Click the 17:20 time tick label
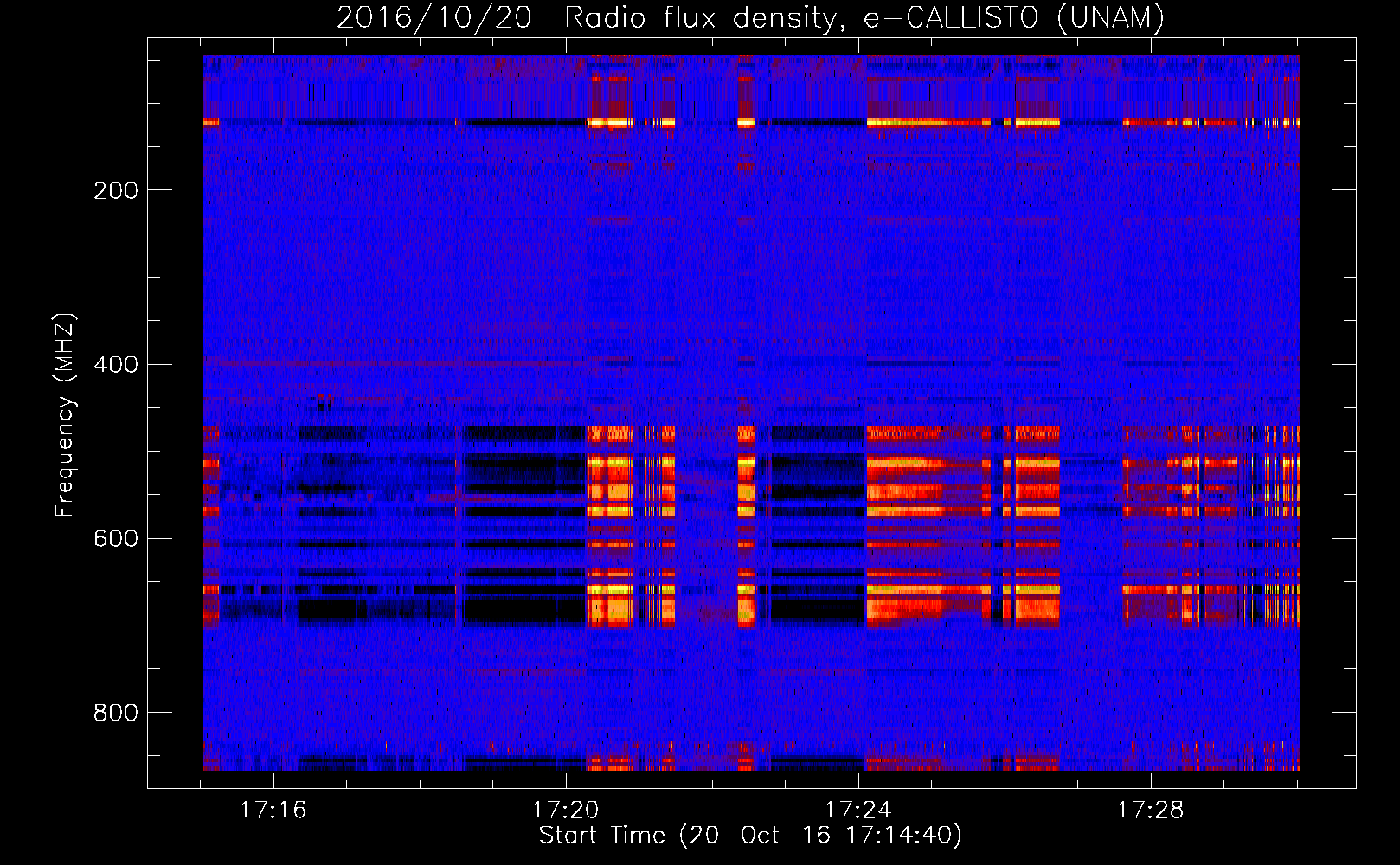Image resolution: width=1400 pixels, height=865 pixels. (x=565, y=811)
